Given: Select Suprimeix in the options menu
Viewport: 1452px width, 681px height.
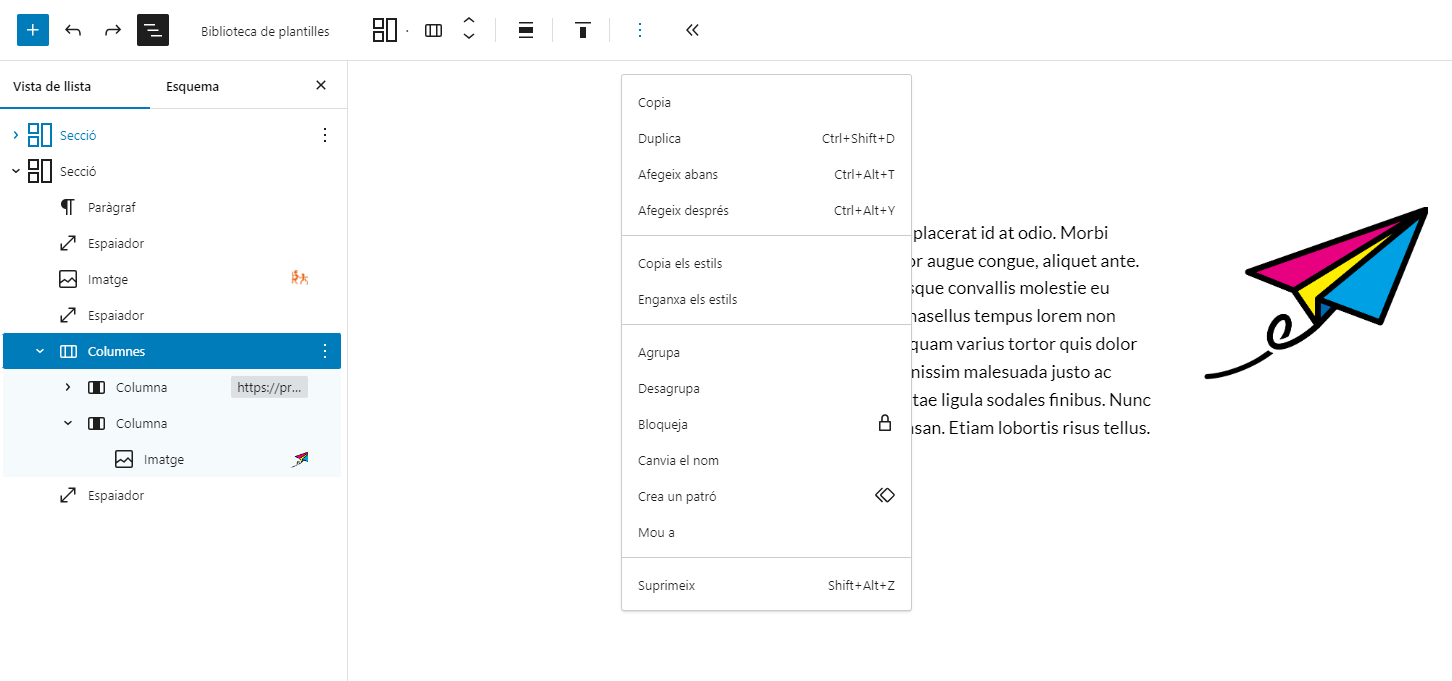Looking at the screenshot, I should click(x=666, y=585).
